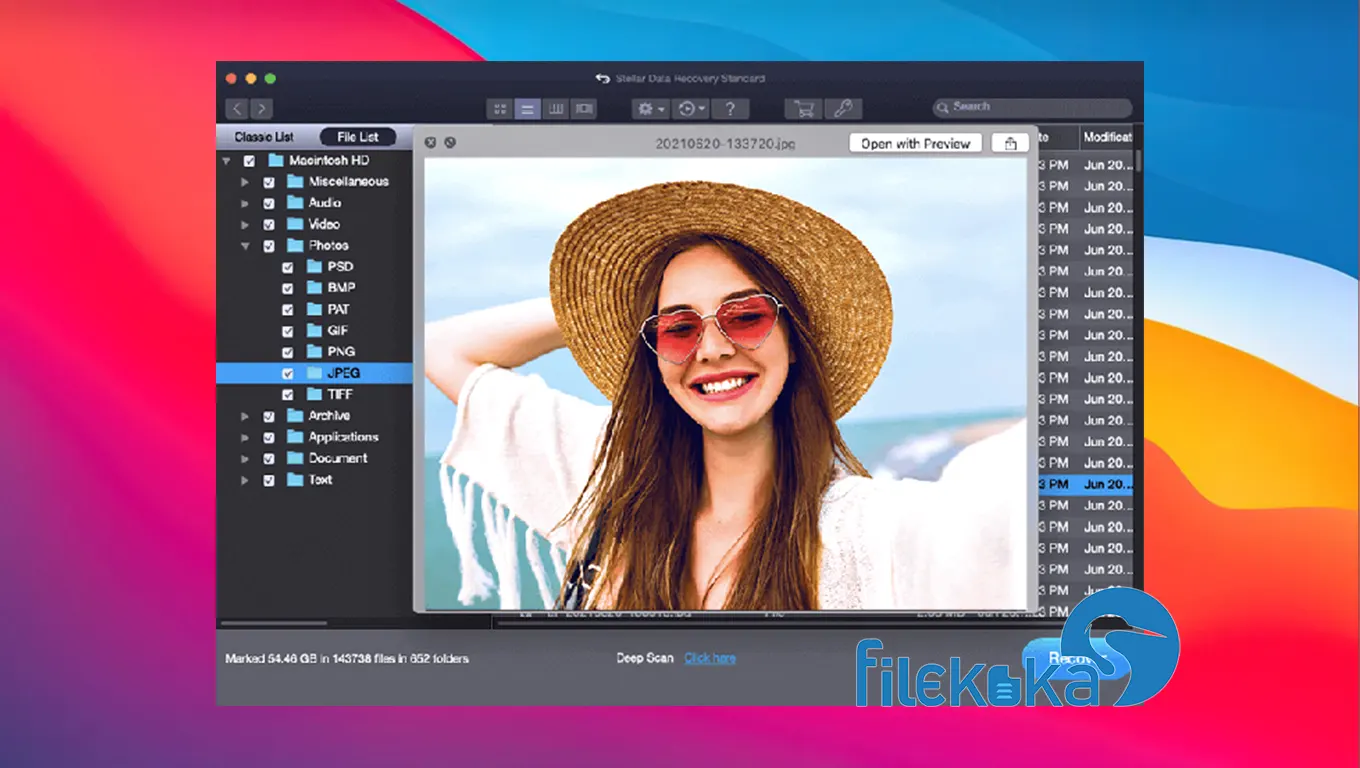Select the JPEG tree item label
The width and height of the screenshot is (1360, 768).
[x=343, y=373]
